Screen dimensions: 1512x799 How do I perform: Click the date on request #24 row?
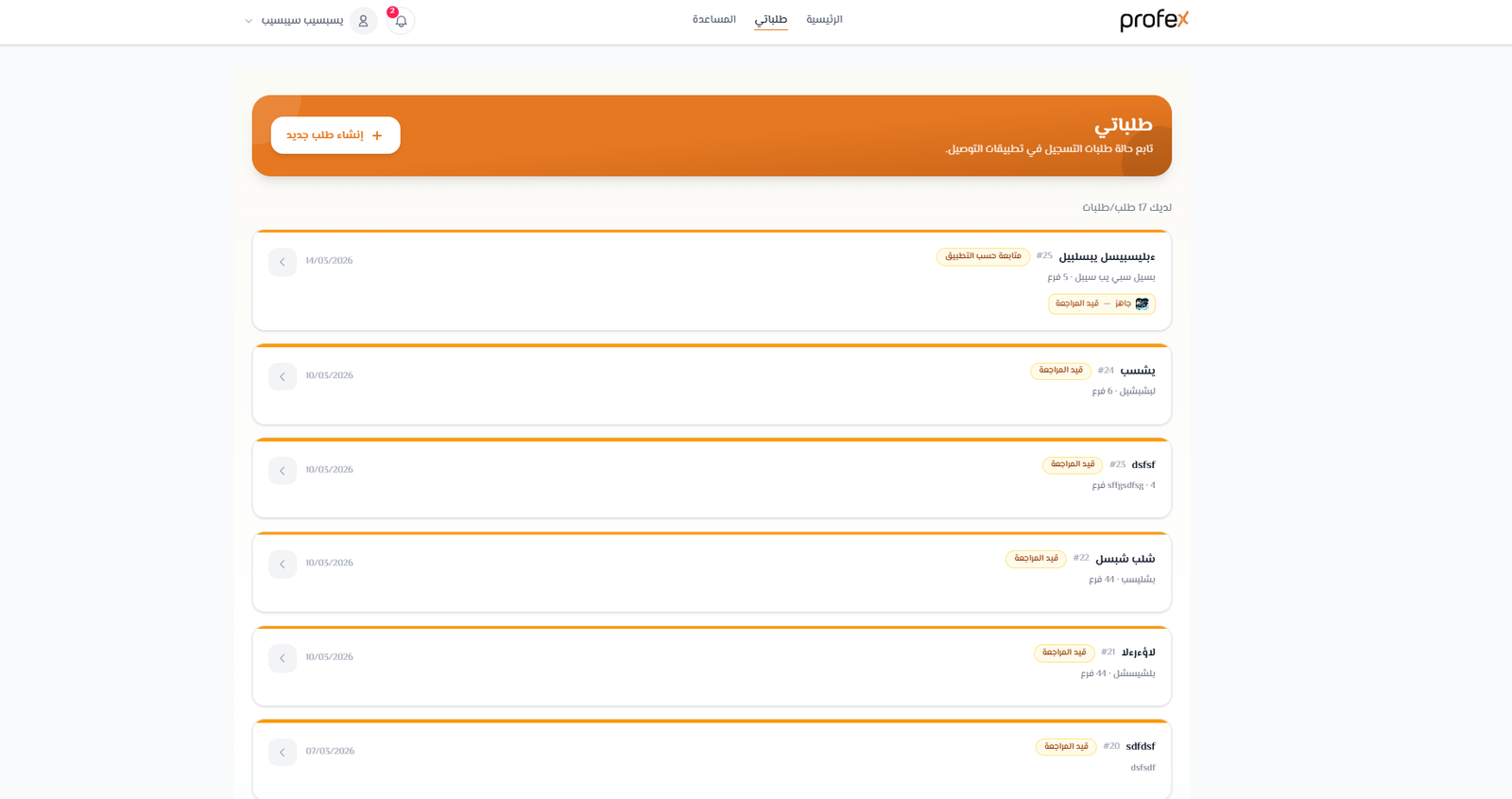(x=329, y=375)
